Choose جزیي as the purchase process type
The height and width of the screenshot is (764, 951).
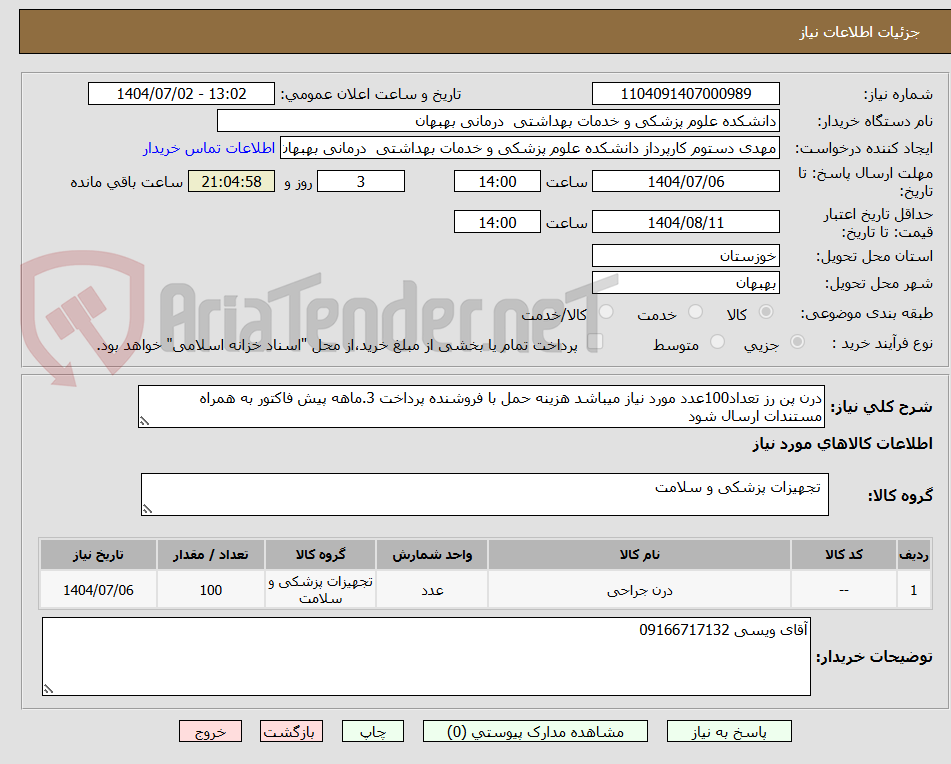click(797, 341)
